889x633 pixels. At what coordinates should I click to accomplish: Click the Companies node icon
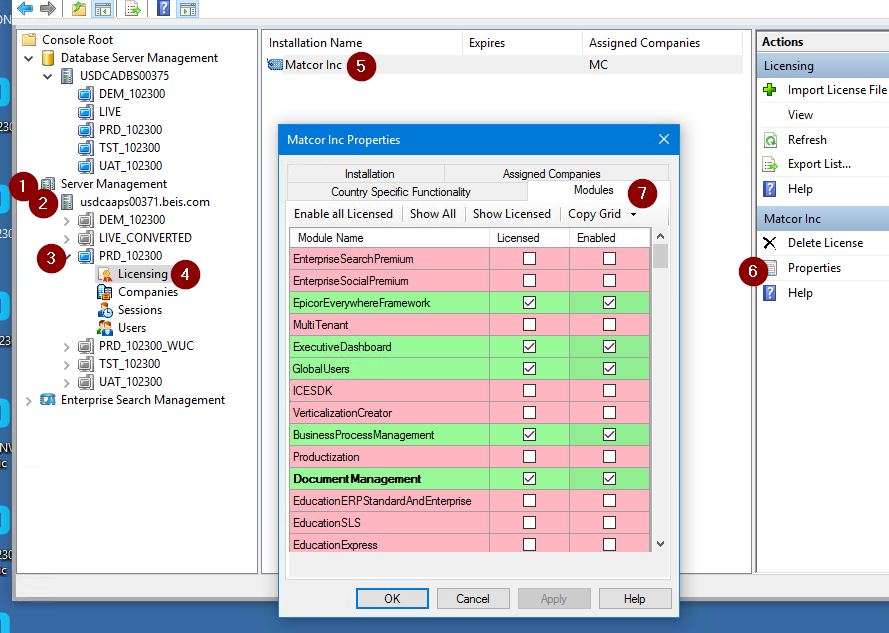pyautogui.click(x=104, y=292)
